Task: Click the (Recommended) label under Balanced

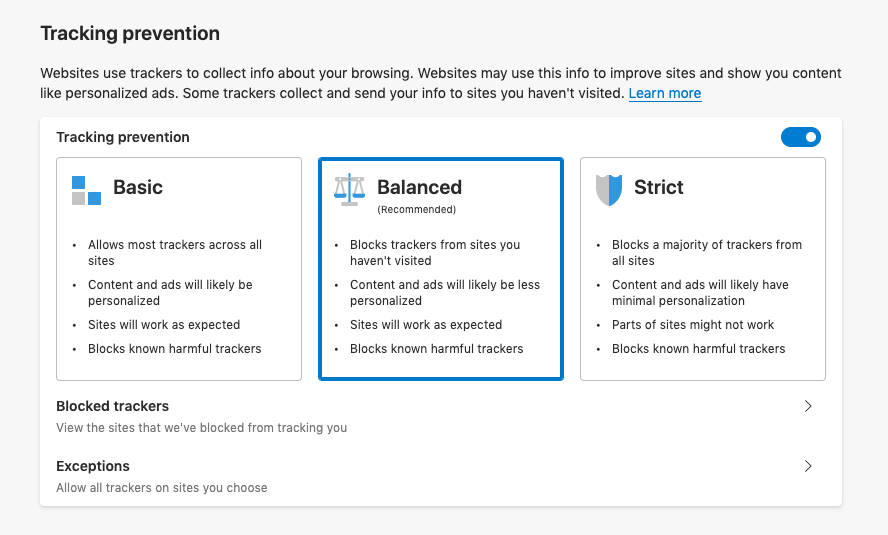Action: tap(416, 210)
